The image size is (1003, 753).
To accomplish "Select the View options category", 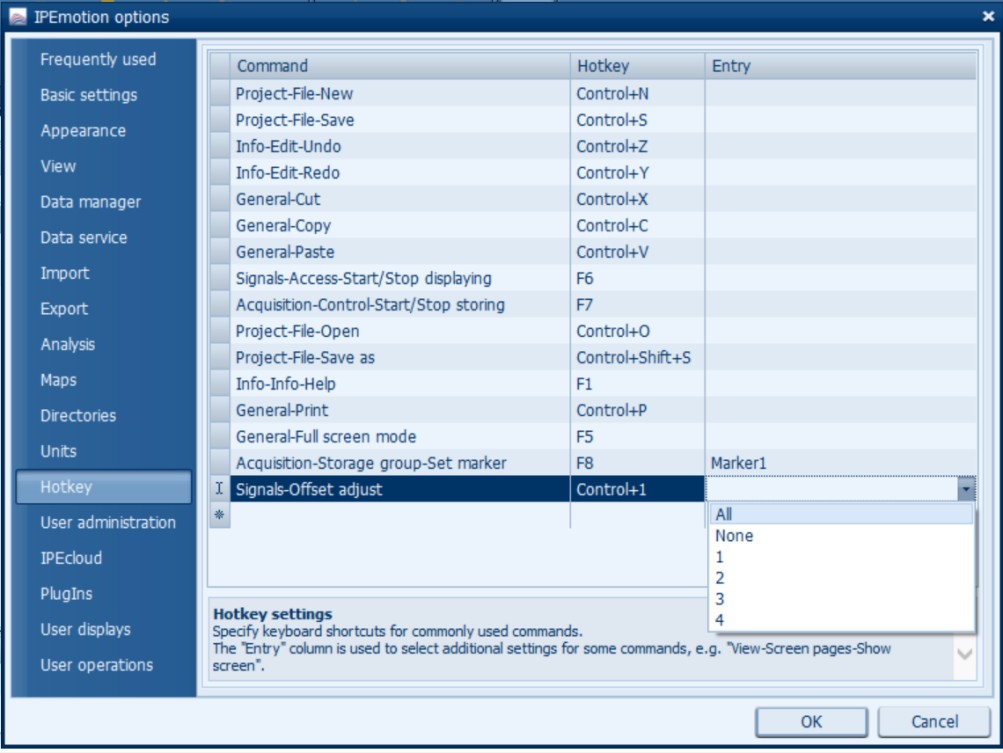I will (x=58, y=166).
